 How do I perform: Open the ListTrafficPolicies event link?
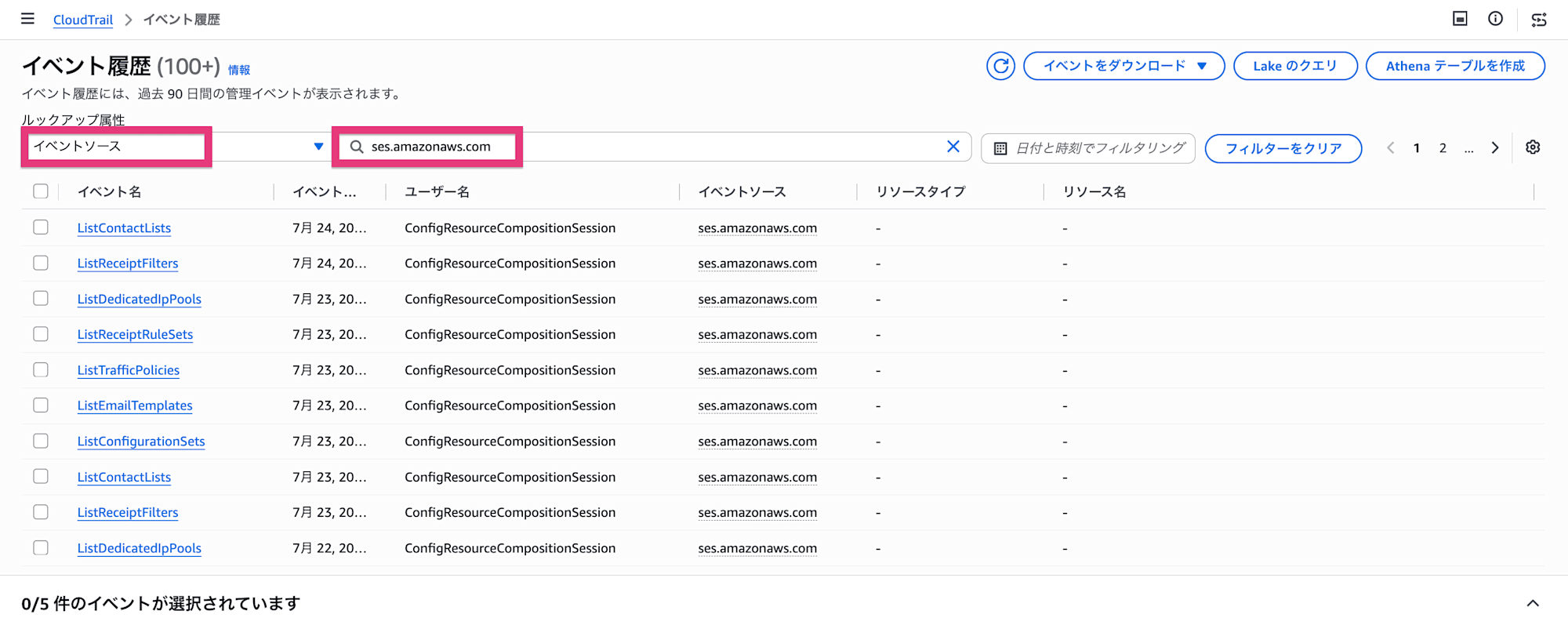[129, 370]
